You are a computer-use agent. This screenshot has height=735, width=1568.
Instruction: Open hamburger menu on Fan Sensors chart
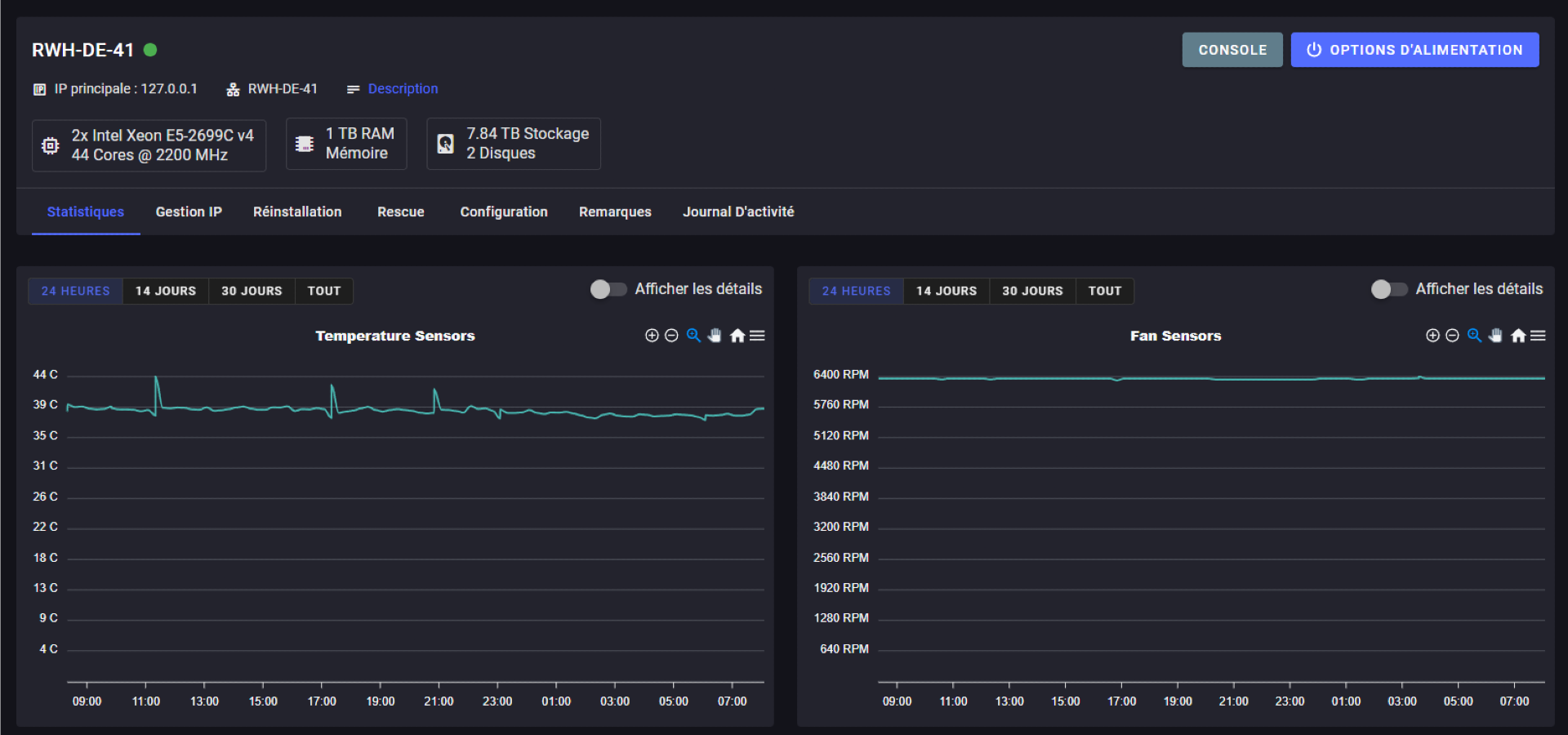(1538, 336)
